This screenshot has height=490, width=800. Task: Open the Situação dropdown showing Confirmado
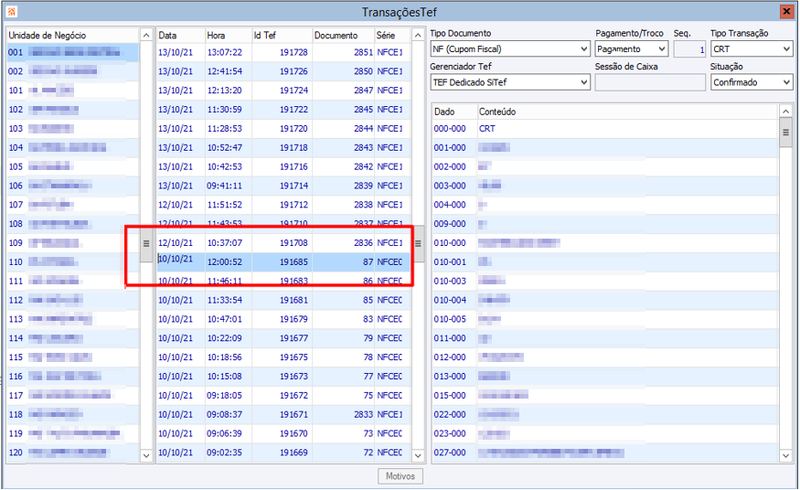(x=752, y=82)
